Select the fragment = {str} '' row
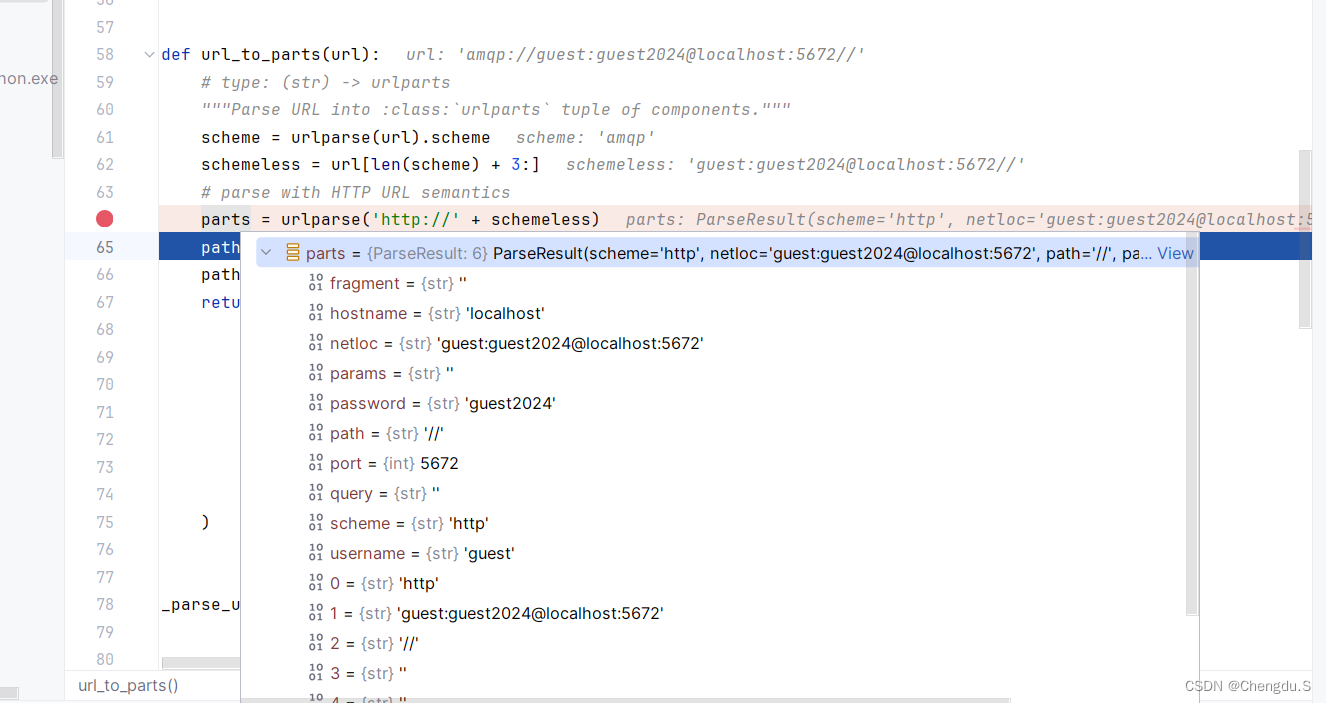The height and width of the screenshot is (703, 1326). 722,283
